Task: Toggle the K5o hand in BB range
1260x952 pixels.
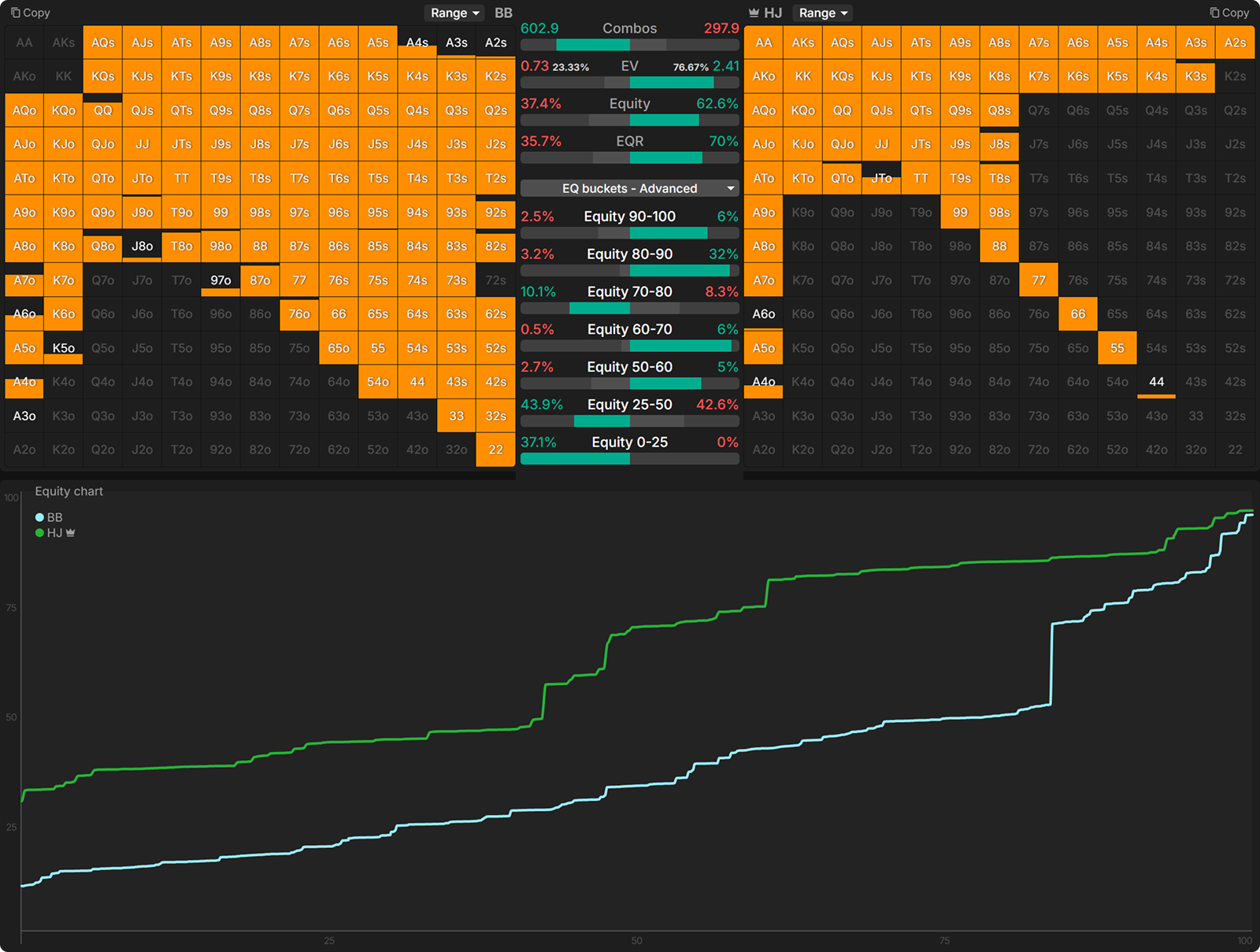Action: [63, 347]
